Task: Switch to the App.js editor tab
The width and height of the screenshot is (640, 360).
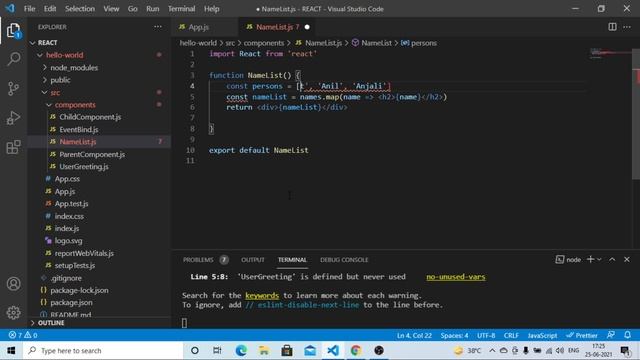Action: coord(199,27)
